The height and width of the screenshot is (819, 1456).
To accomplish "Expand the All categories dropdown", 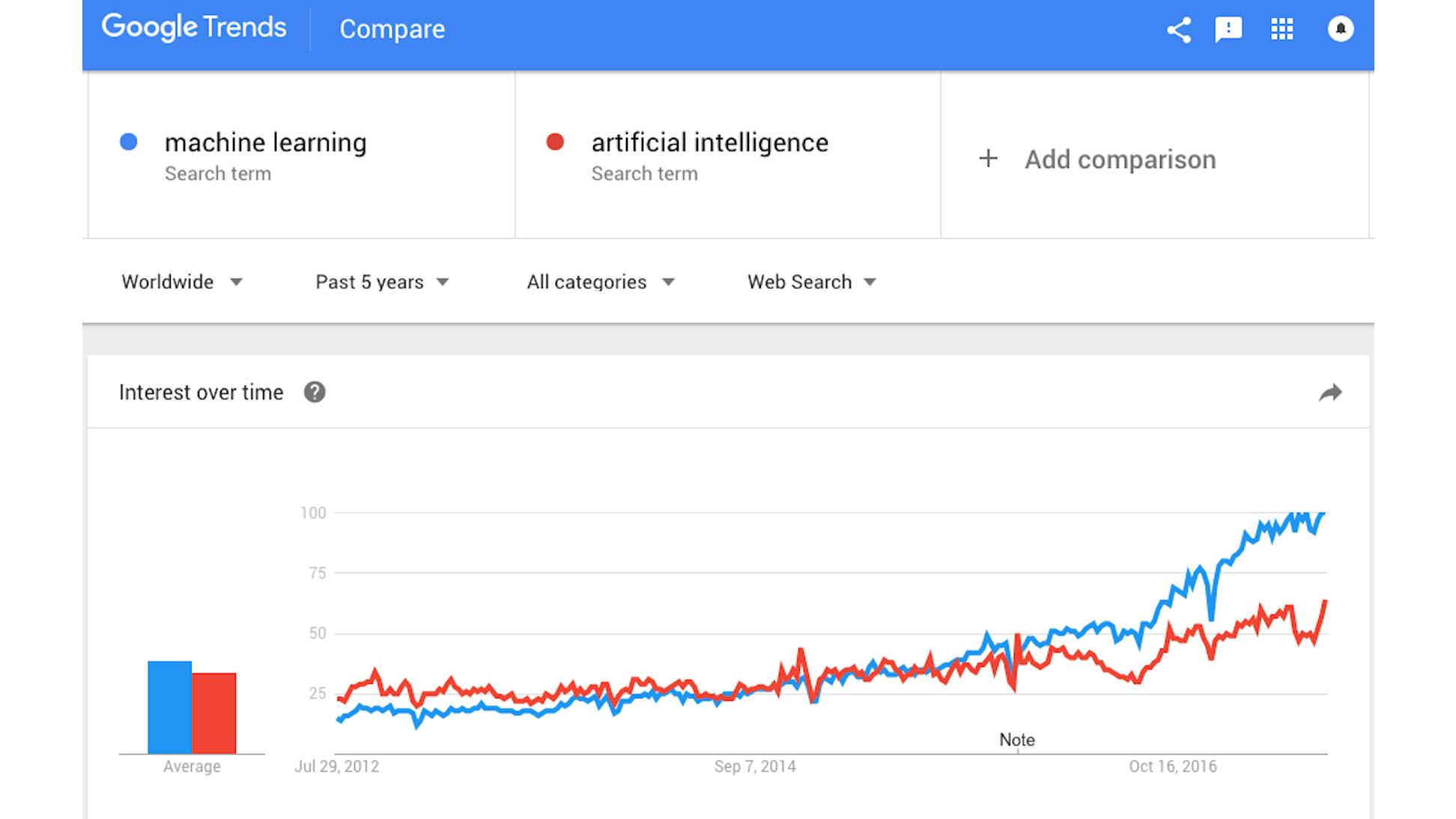I will pyautogui.click(x=600, y=282).
